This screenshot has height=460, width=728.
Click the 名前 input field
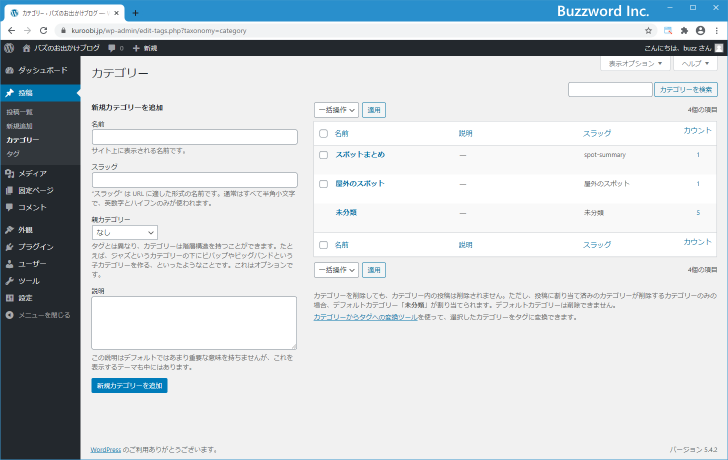[194, 137]
